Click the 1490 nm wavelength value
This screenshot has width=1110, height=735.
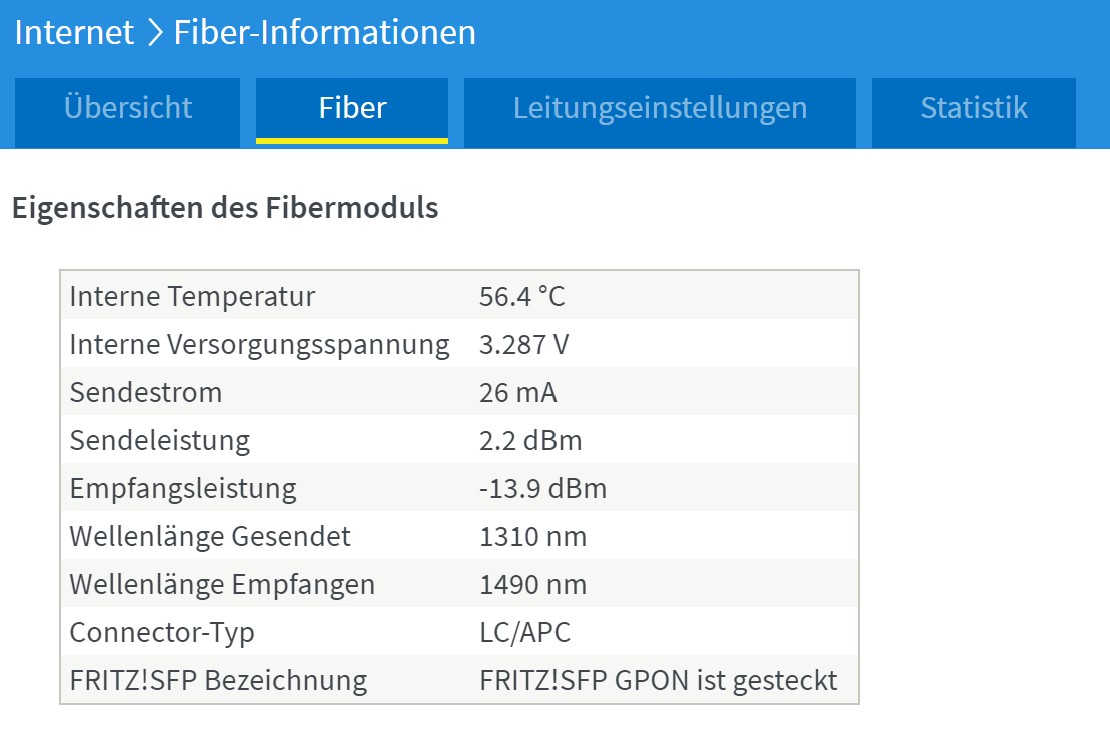click(533, 584)
